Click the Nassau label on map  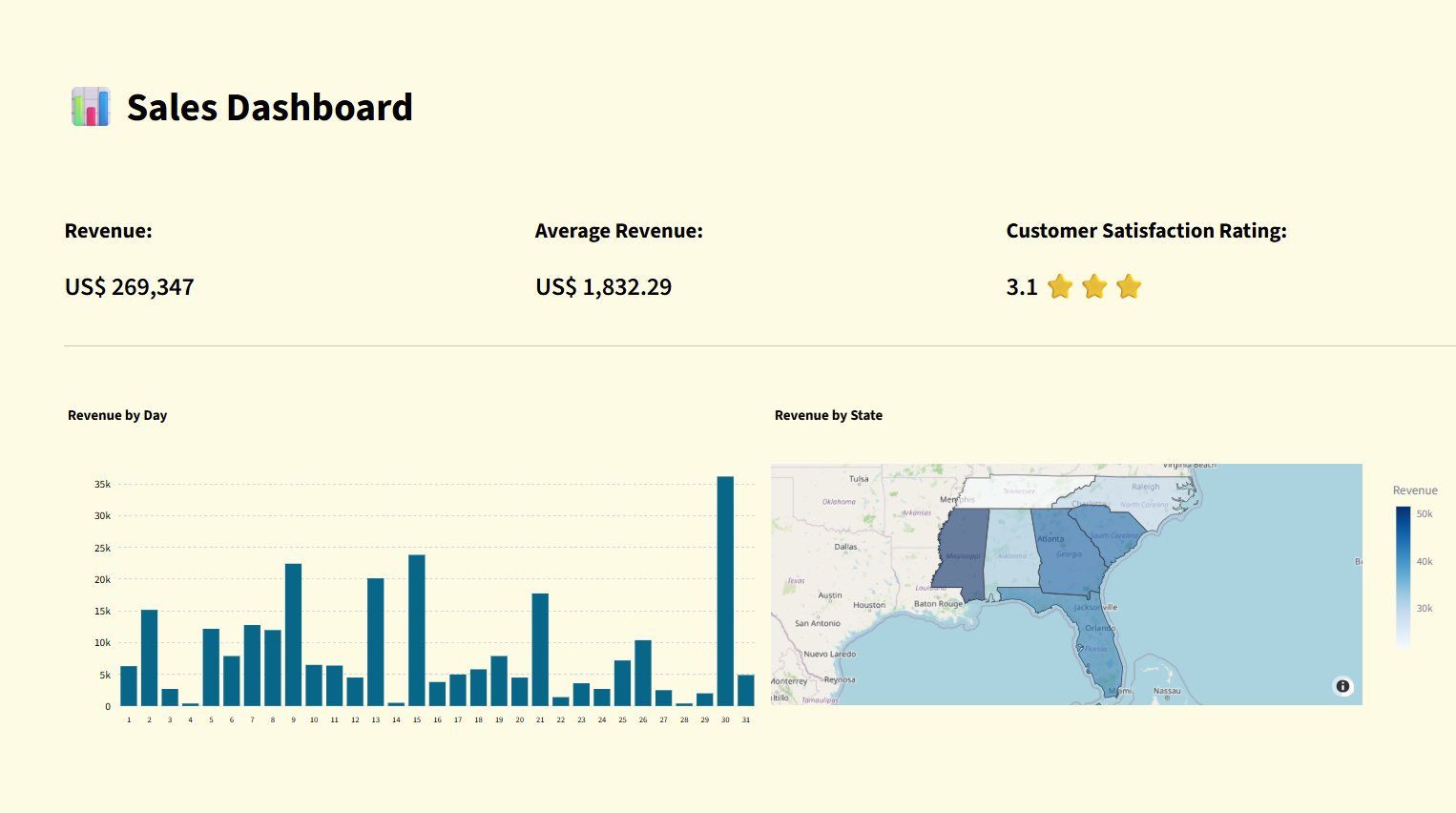1167,691
